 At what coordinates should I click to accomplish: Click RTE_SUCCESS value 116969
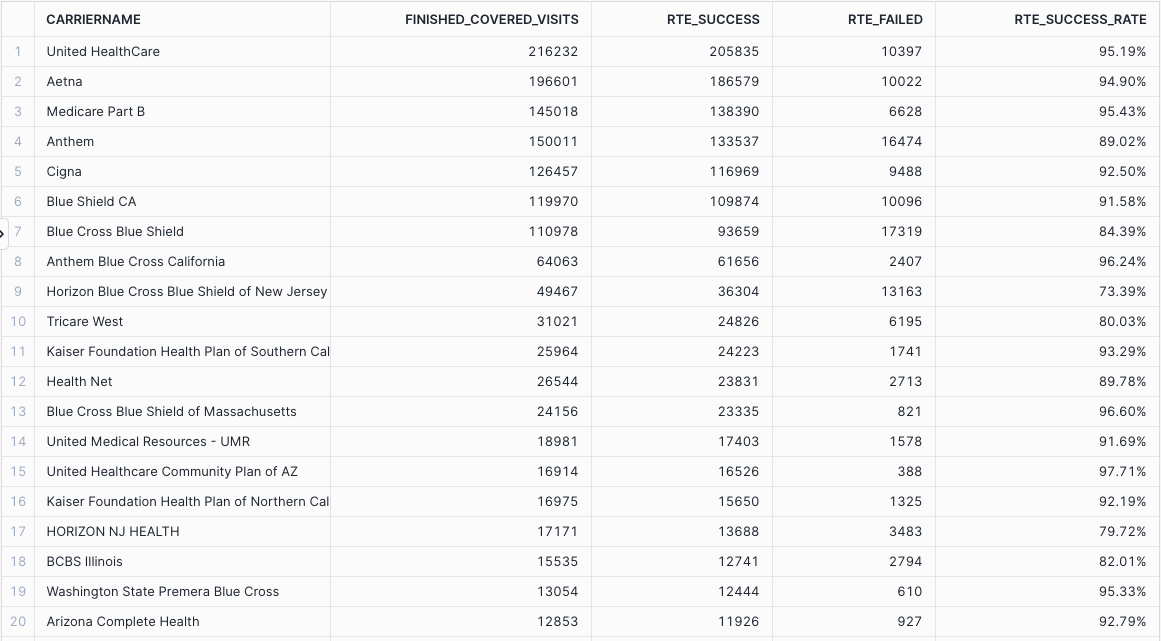(735, 172)
